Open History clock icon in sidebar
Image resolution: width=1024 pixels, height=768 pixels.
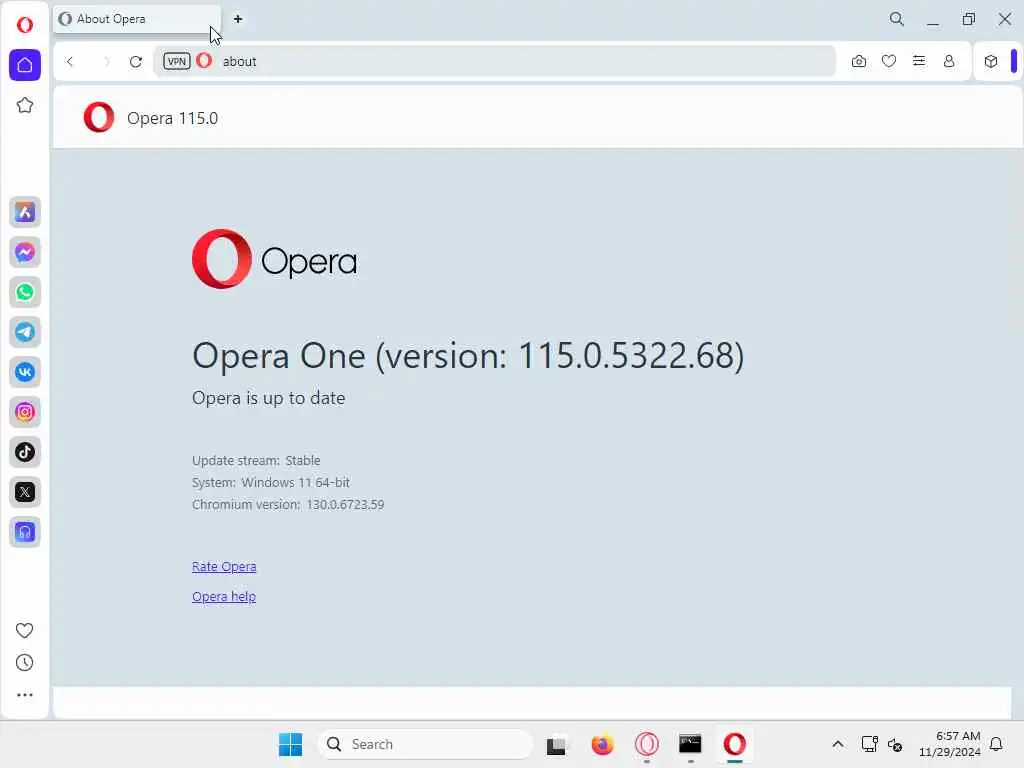[24, 663]
